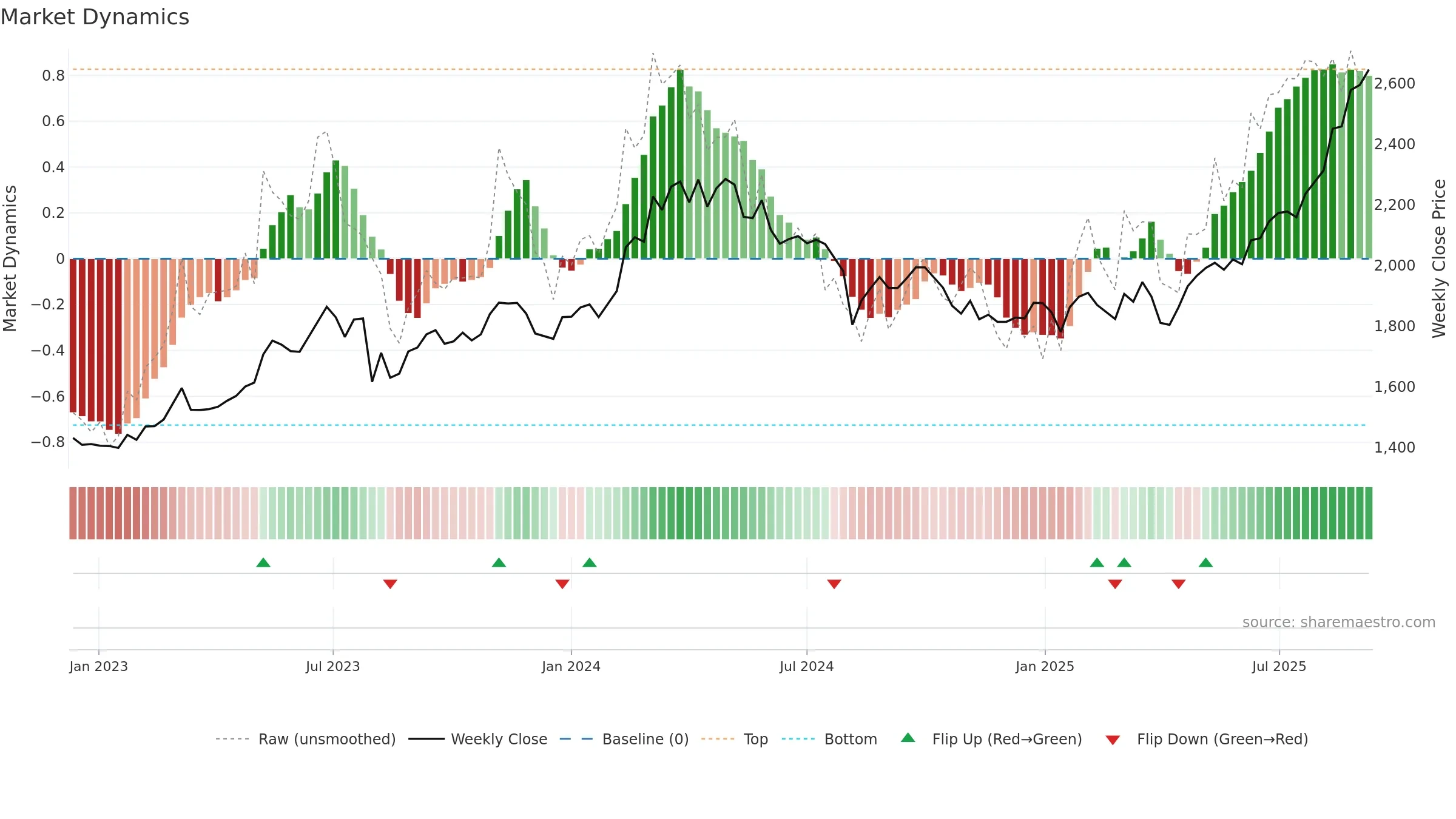This screenshot has height=819, width=1456.
Task: Click the Jan 2024 x-axis label
Action: tap(571, 666)
